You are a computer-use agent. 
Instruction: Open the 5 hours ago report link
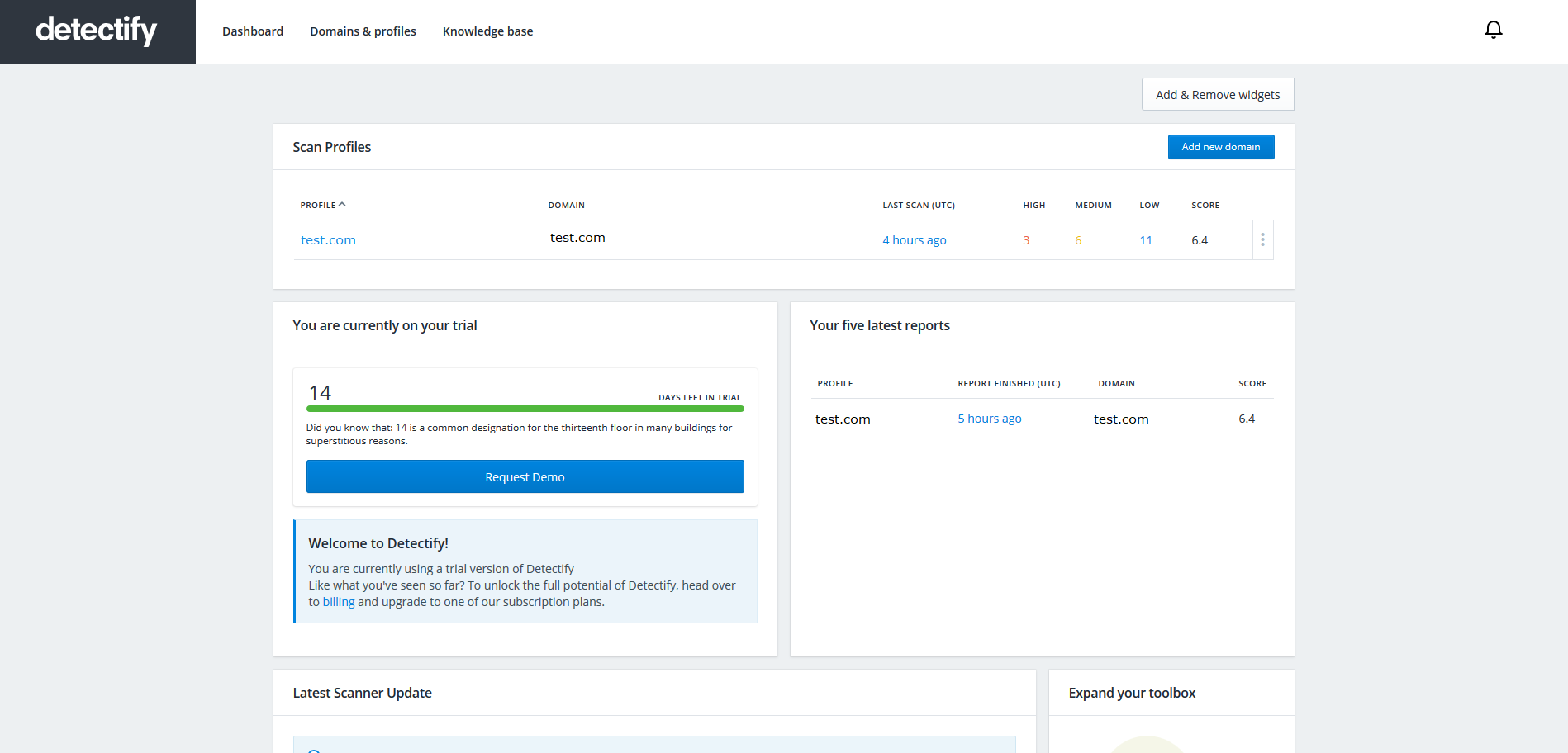coord(990,419)
